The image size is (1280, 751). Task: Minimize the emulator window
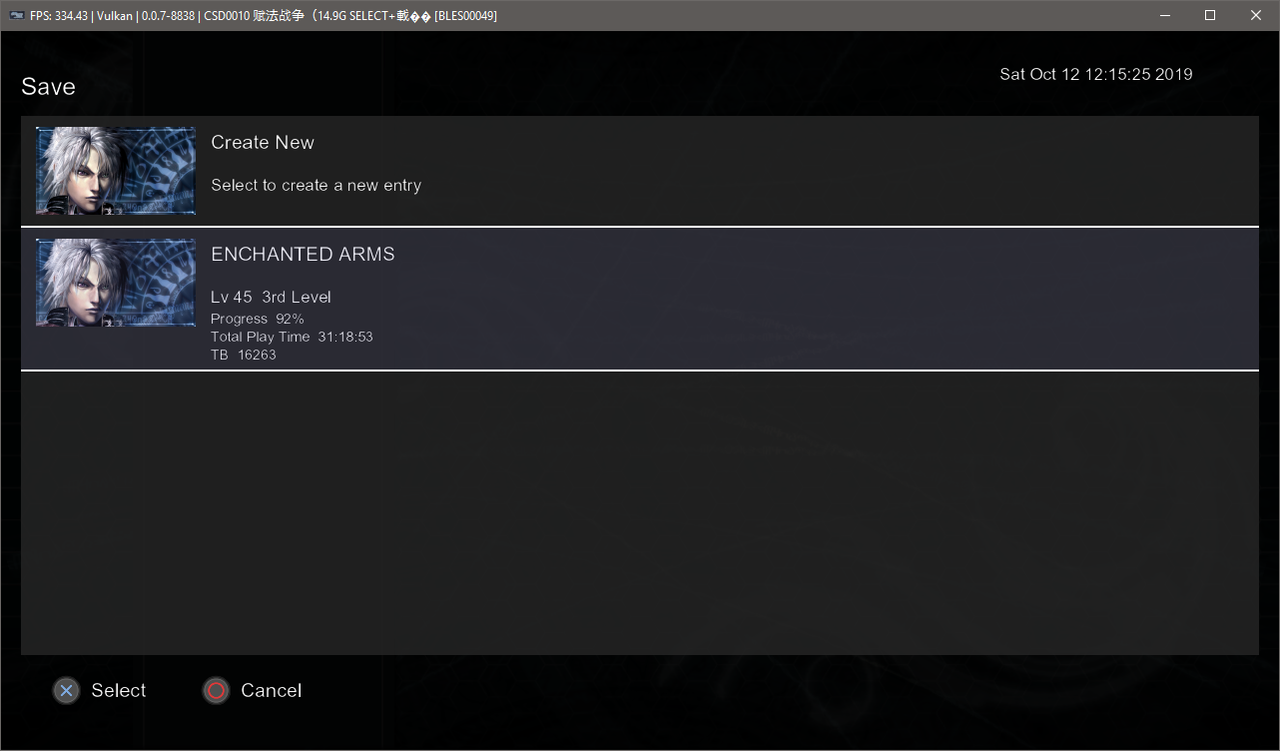1164,15
